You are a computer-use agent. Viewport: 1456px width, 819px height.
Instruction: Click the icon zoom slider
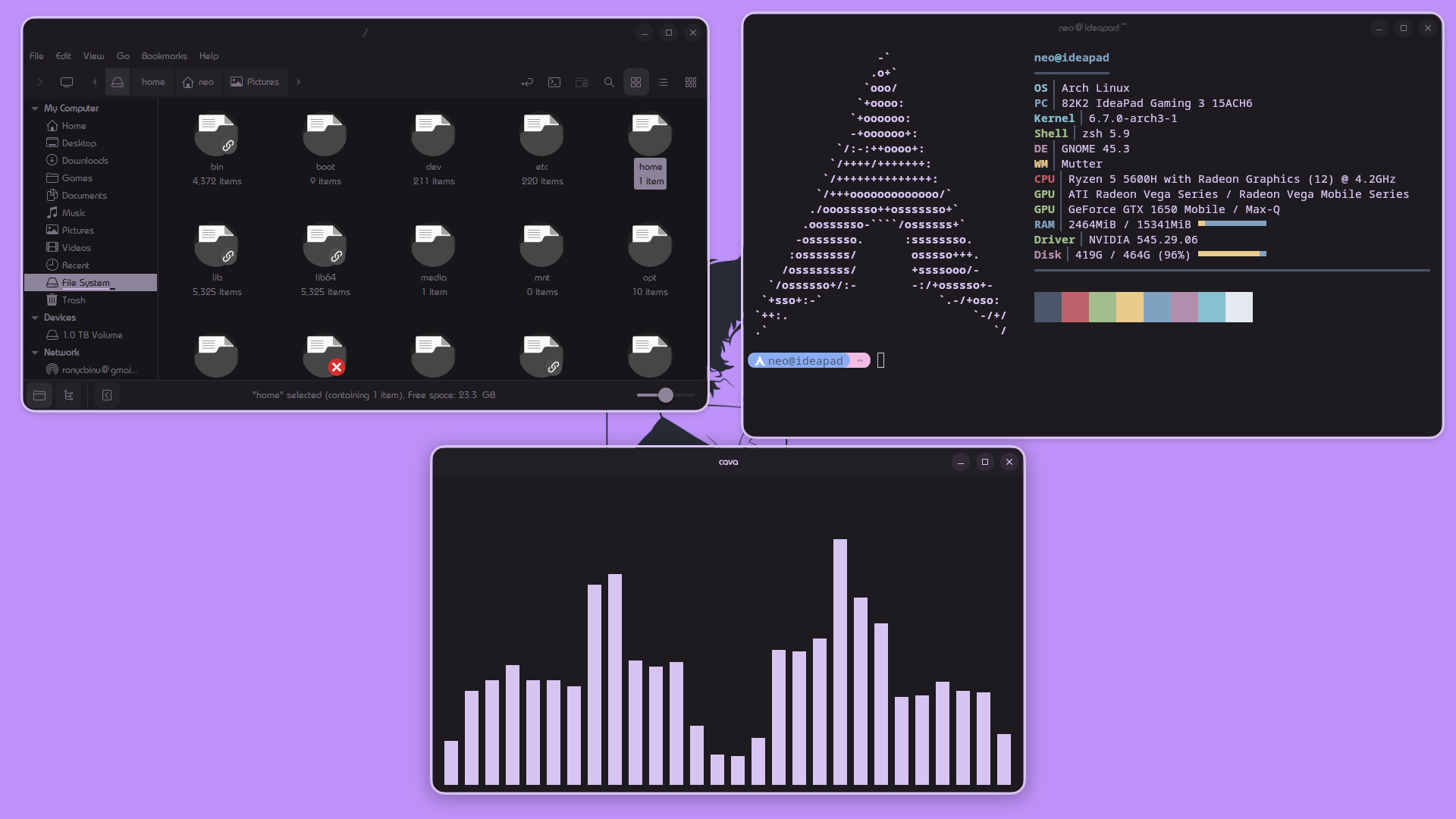coord(665,395)
